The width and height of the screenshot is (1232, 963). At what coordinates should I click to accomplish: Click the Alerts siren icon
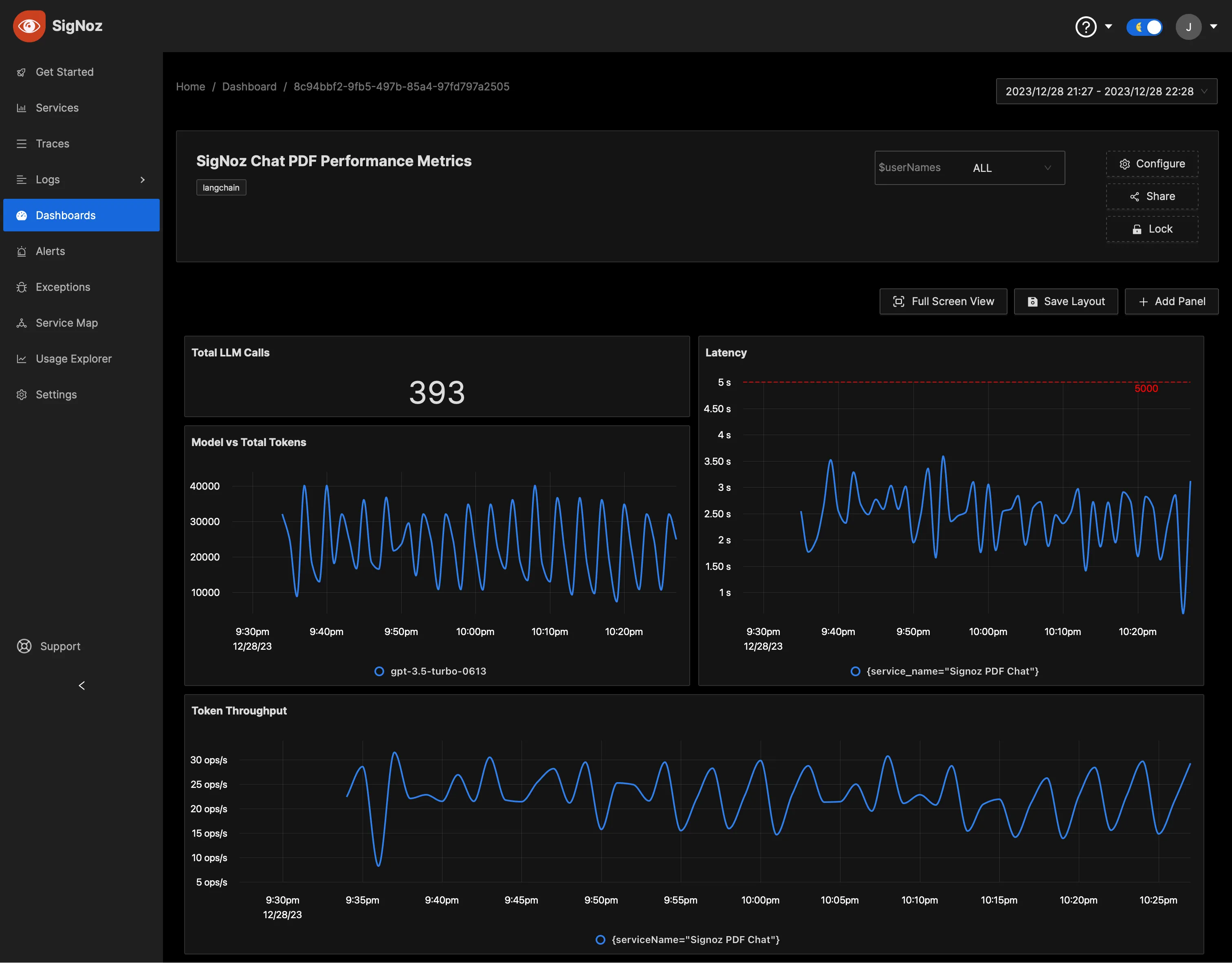[x=22, y=252]
